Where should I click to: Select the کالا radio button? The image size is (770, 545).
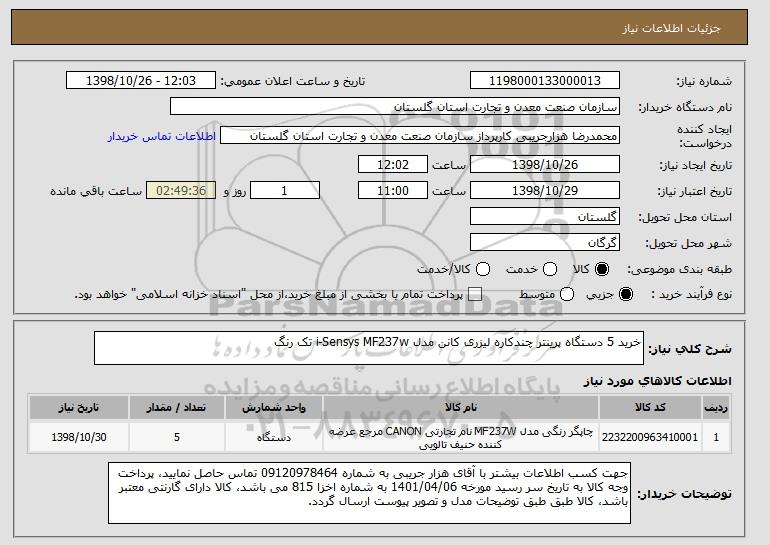pyautogui.click(x=602, y=269)
